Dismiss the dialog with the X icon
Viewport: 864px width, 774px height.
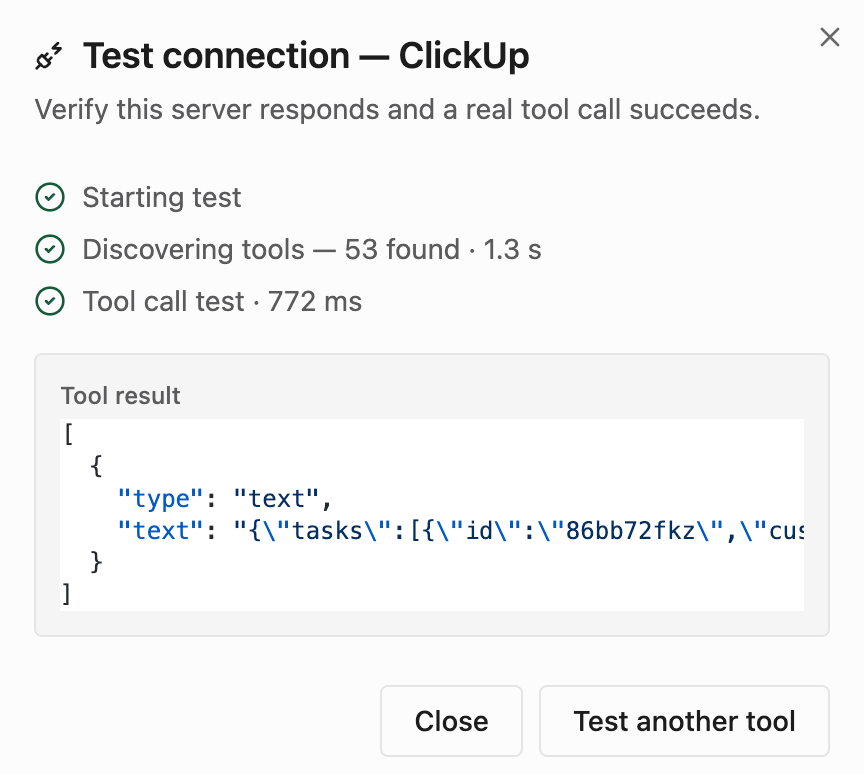point(829,37)
